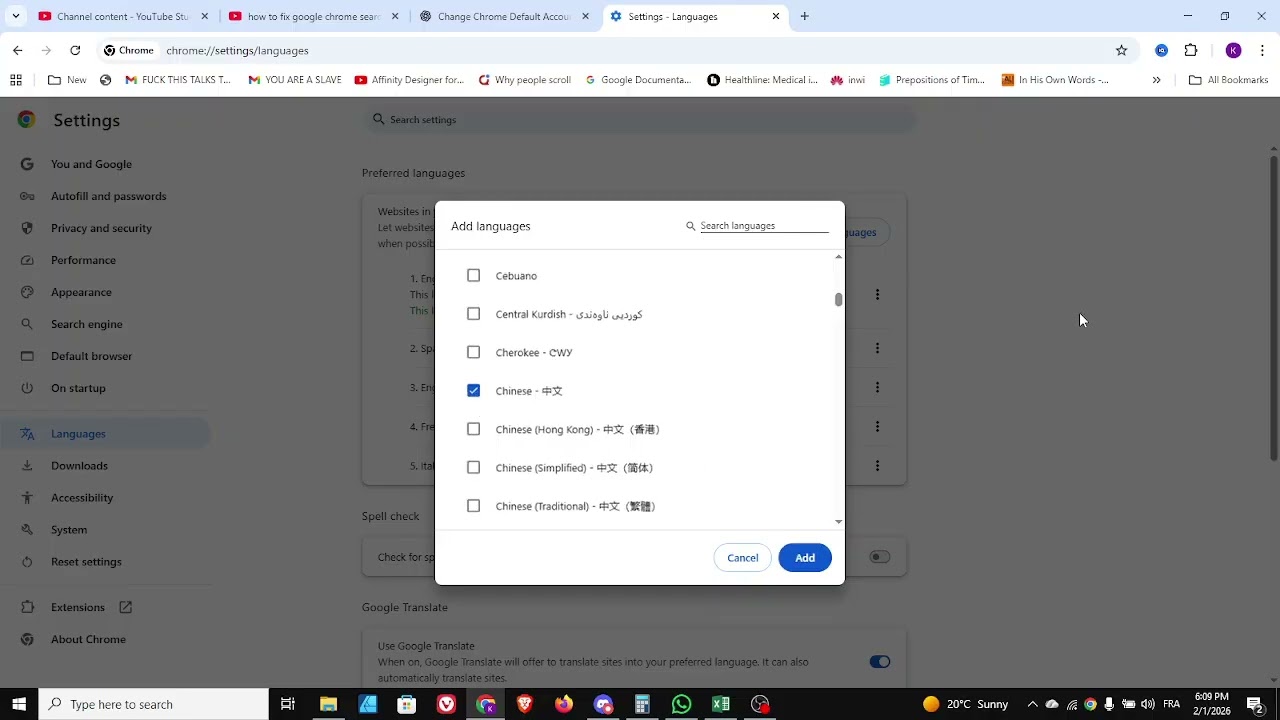Open Why people scroll bookmark

pos(524,80)
